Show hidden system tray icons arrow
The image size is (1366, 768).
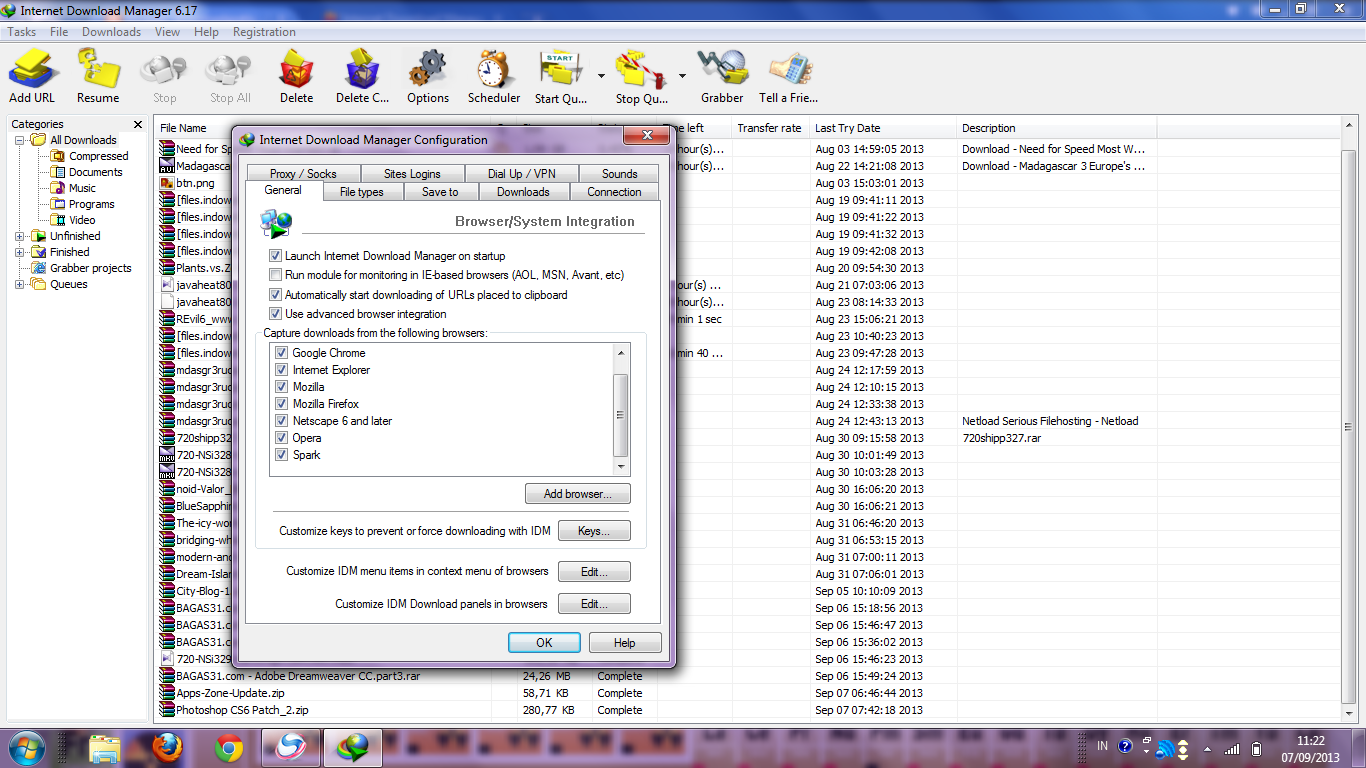click(1207, 748)
